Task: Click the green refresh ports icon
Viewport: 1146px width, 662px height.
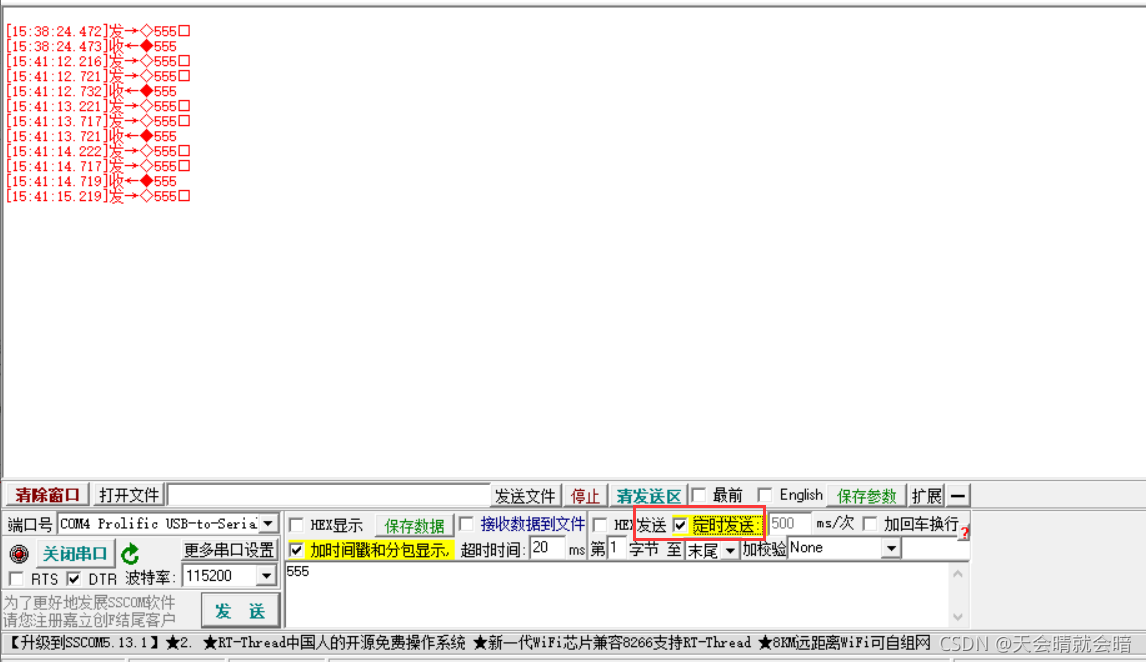Action: click(131, 554)
